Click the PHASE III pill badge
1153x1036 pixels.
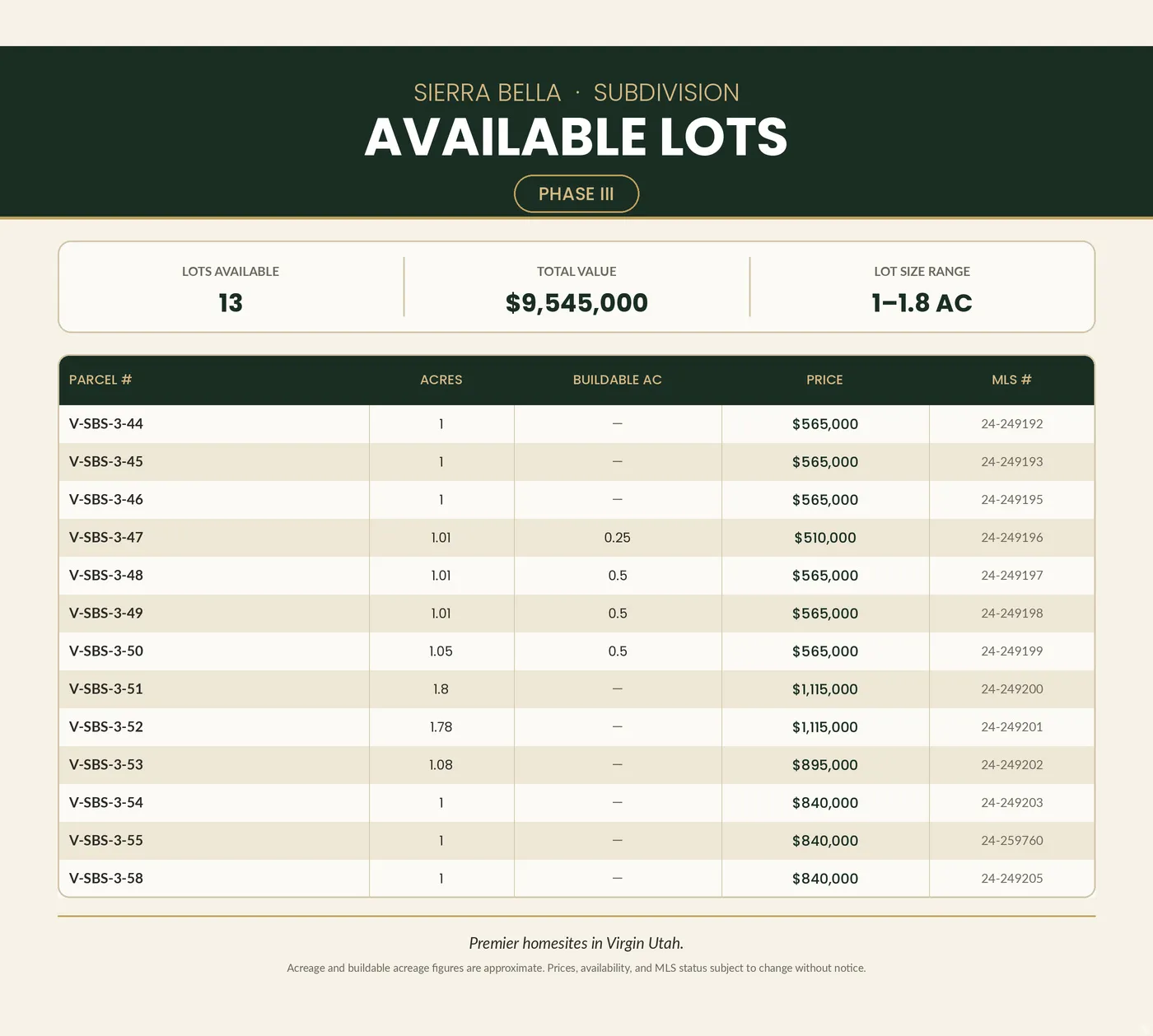(576, 194)
